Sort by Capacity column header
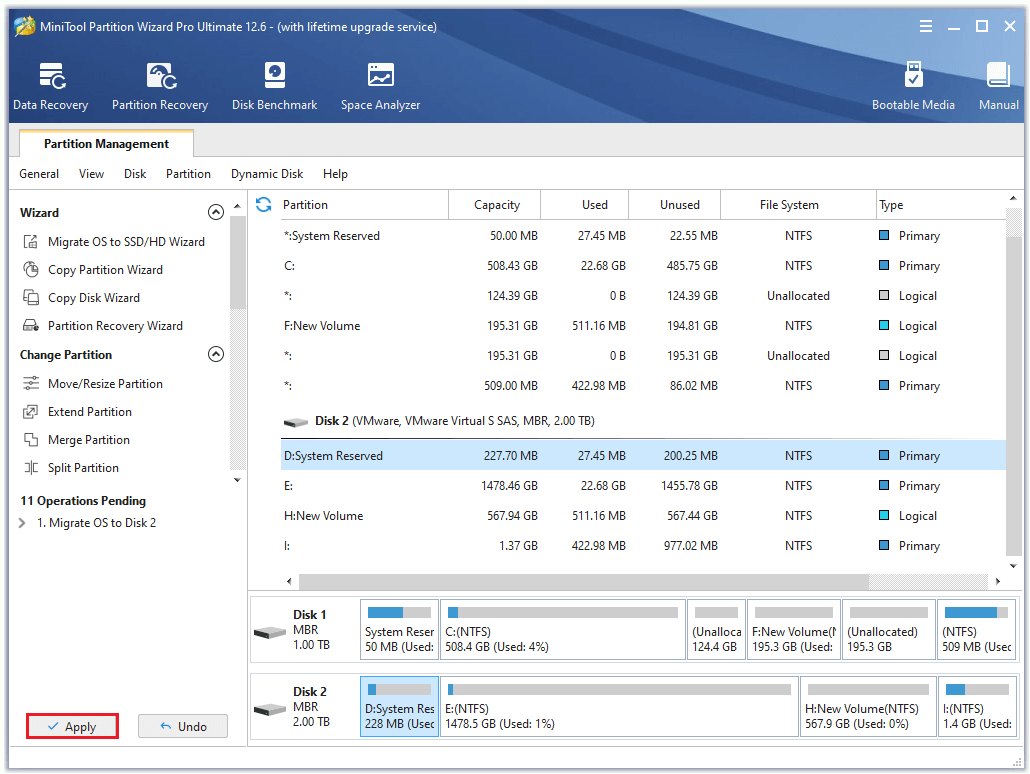Viewport: 1030px width, 774px height. pyautogui.click(x=495, y=204)
